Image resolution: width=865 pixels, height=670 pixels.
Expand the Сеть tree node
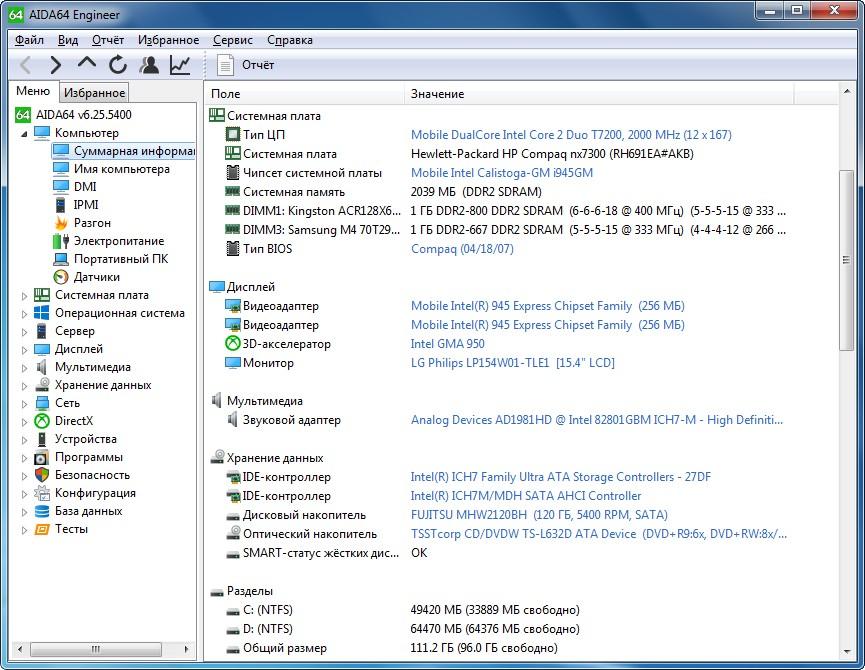click(24, 404)
